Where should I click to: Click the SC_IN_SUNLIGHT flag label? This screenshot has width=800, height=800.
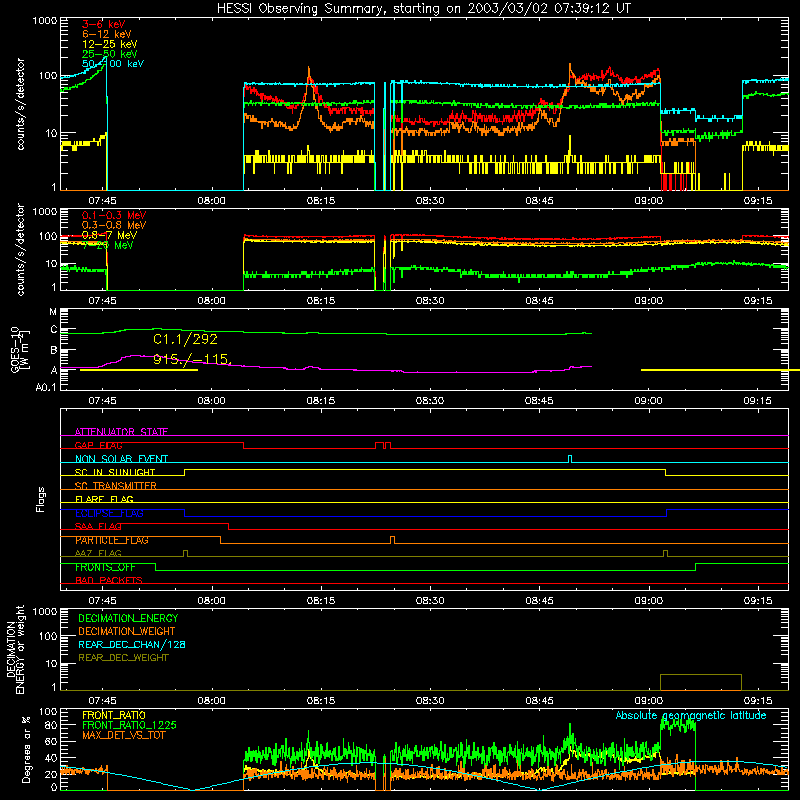click(x=115, y=472)
